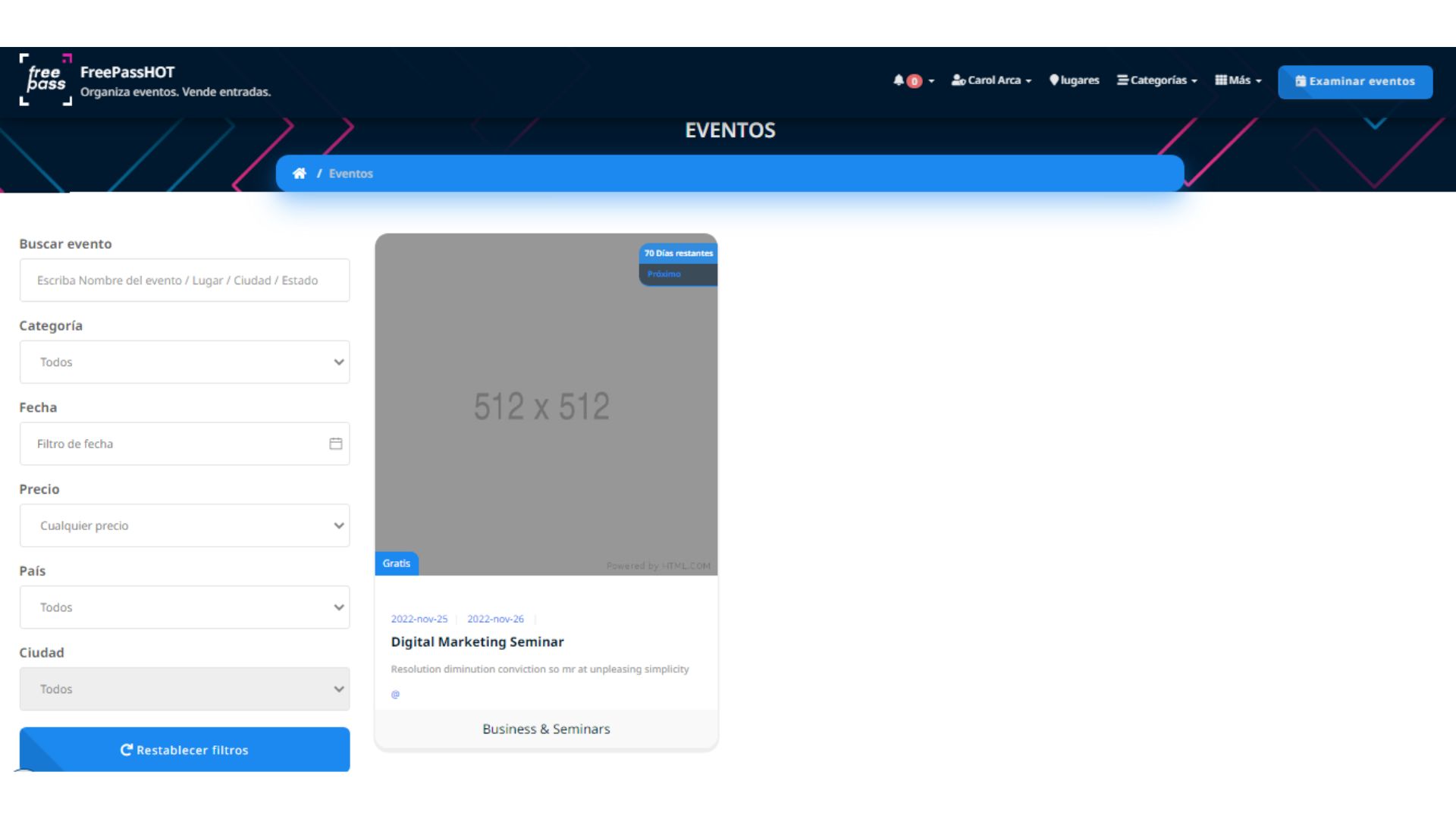Click the Gratis price badge on the event

[396, 563]
